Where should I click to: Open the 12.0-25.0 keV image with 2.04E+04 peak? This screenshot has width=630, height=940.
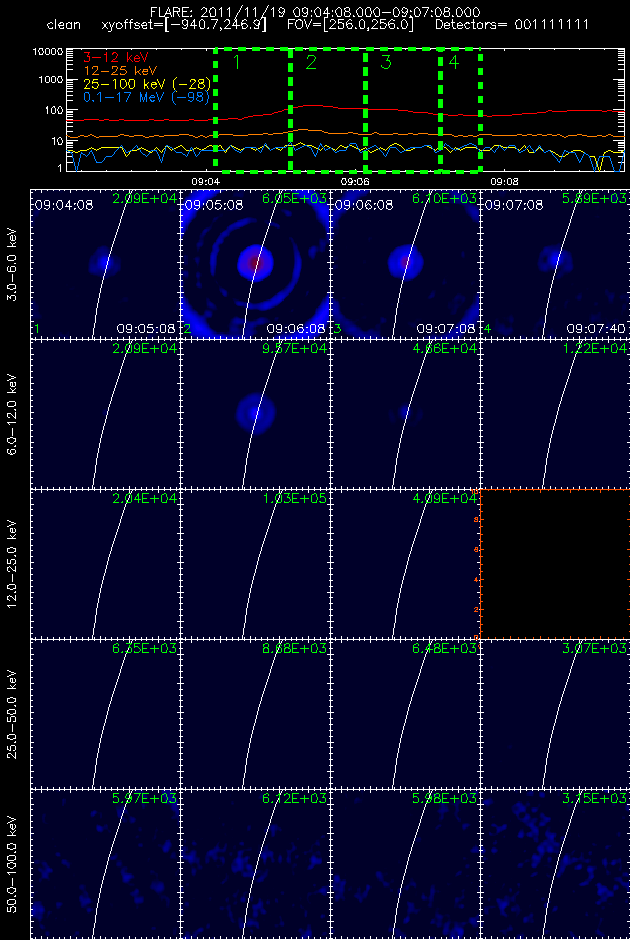105,564
